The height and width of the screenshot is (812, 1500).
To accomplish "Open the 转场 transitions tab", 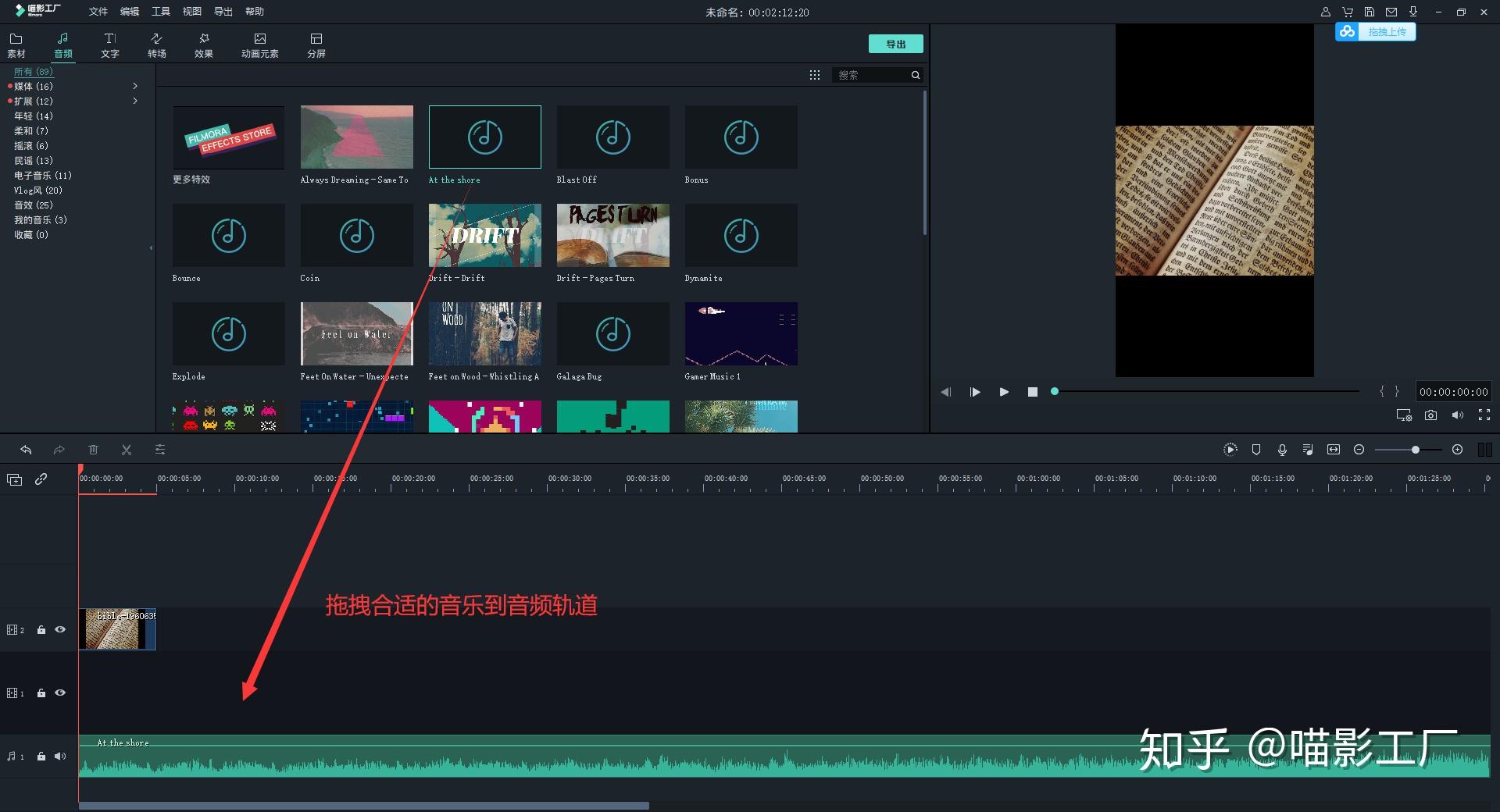I will pos(157,45).
